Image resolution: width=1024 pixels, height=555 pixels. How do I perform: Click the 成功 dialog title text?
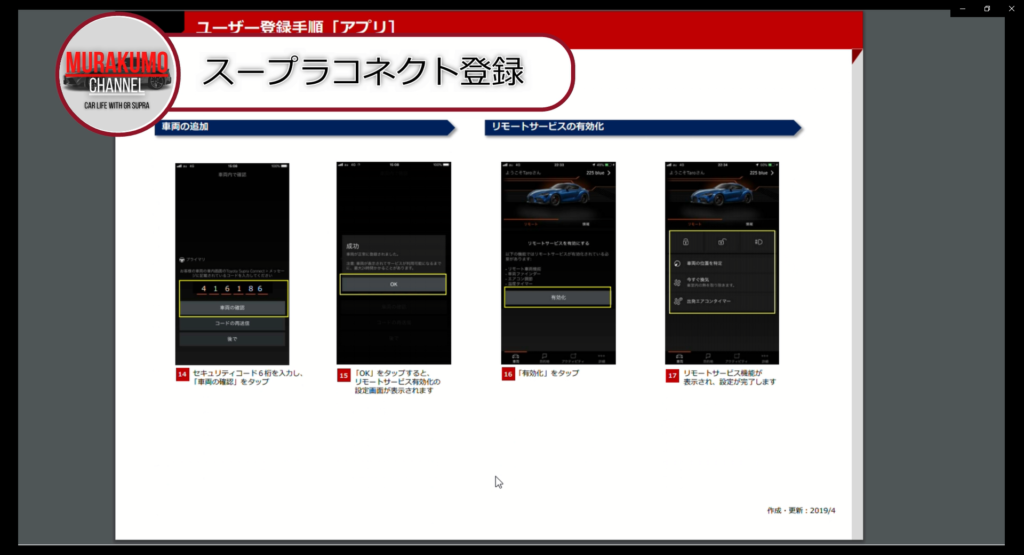coord(353,246)
